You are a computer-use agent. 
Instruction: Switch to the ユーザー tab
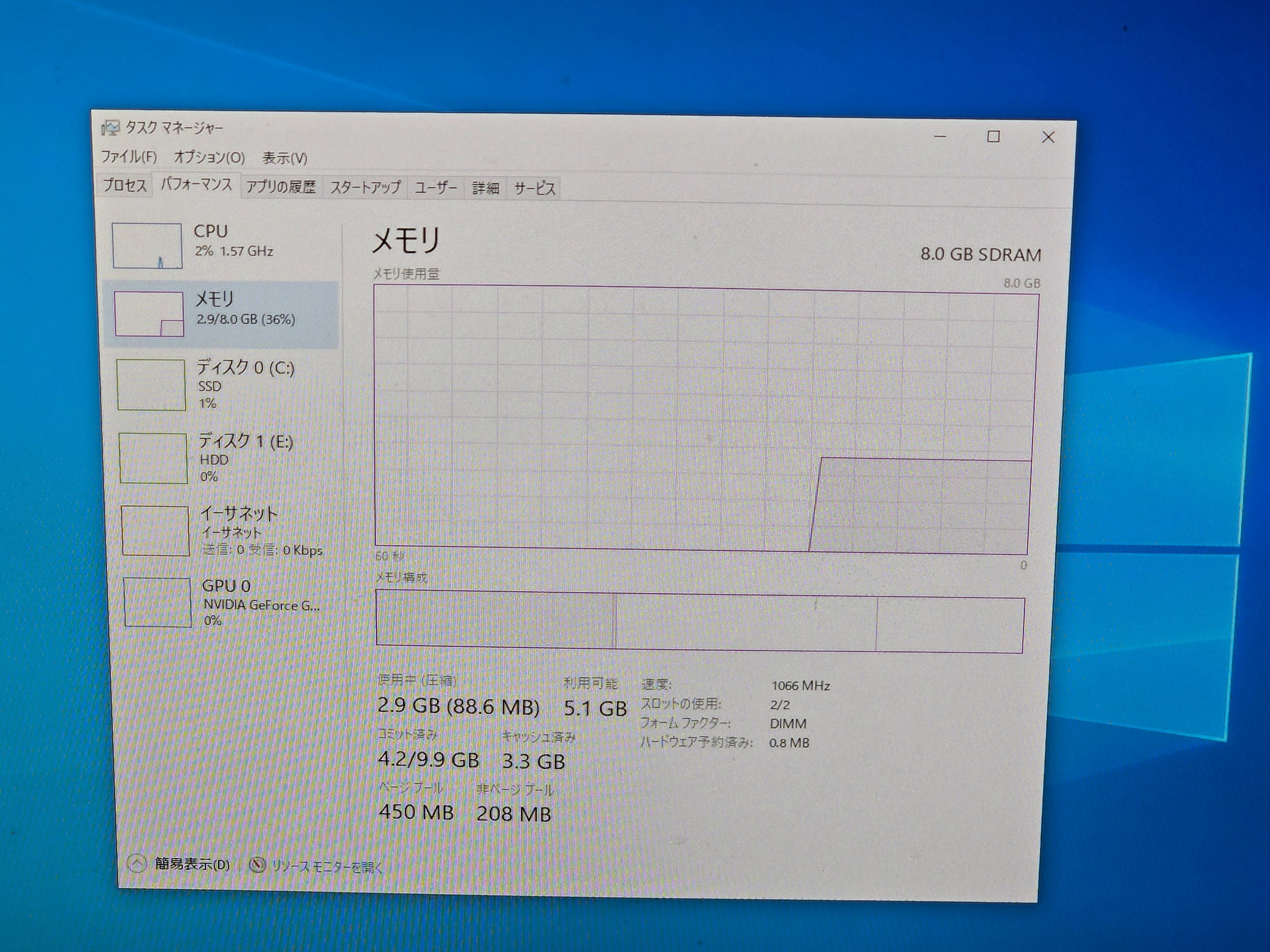436,188
